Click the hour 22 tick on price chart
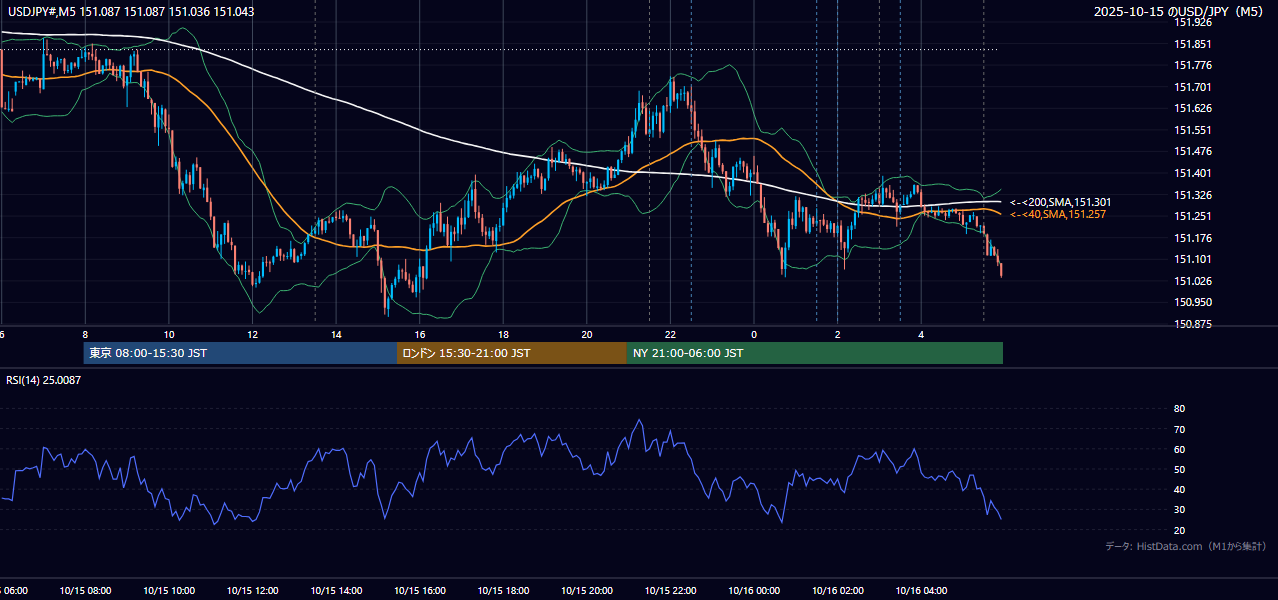 pos(670,334)
